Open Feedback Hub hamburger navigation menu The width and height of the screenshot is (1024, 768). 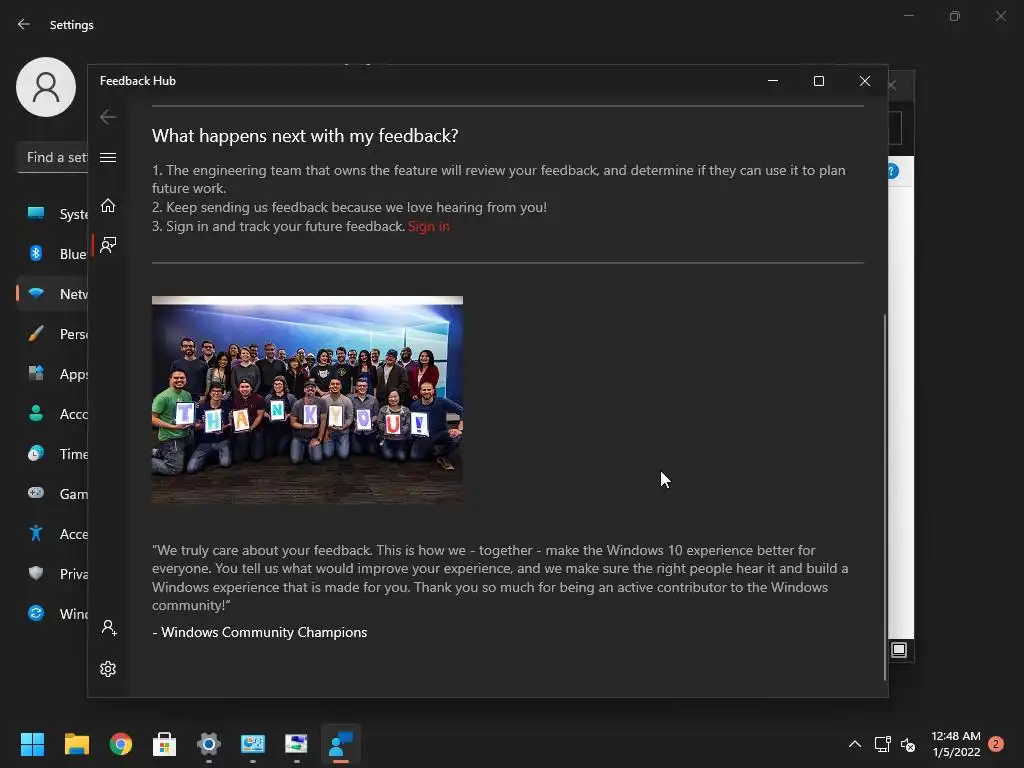pos(108,157)
